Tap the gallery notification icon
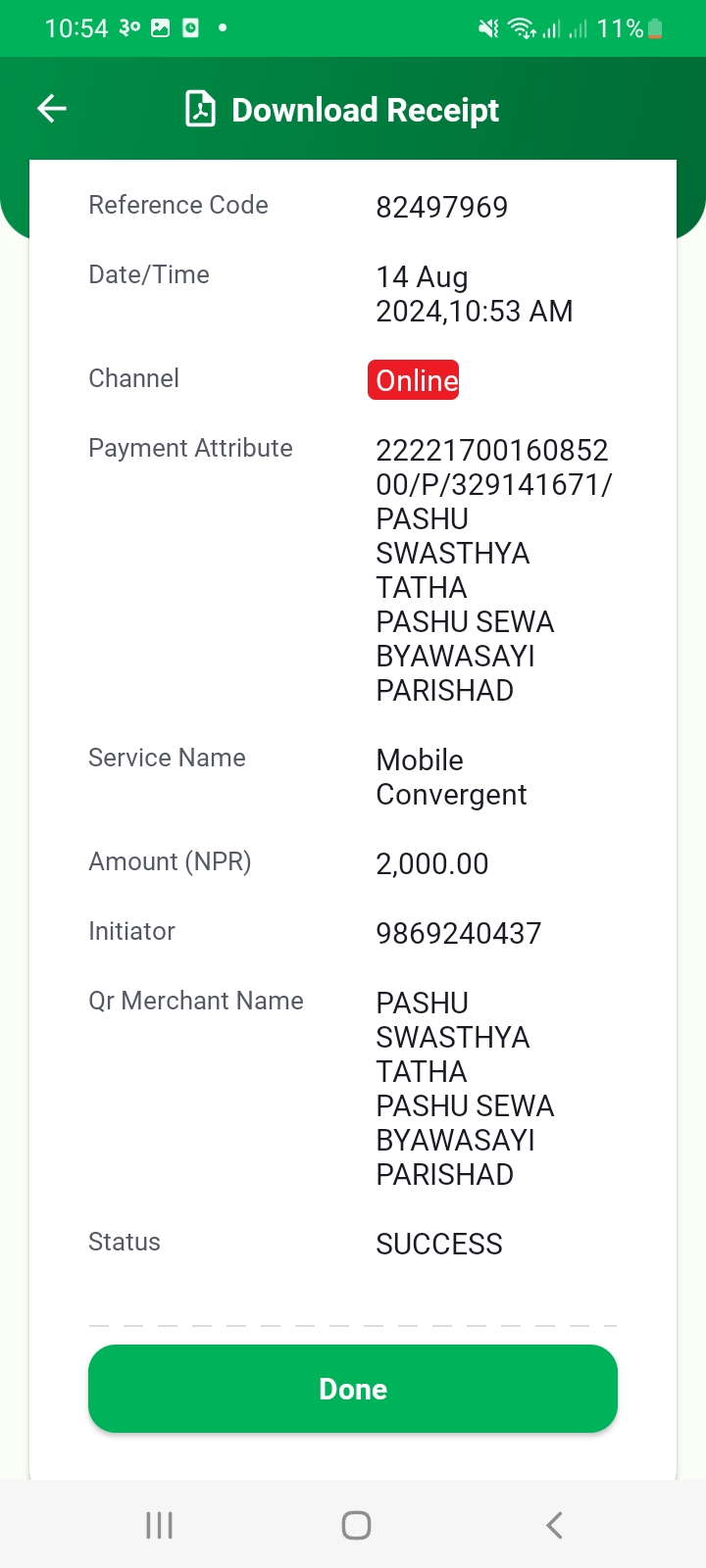The height and width of the screenshot is (1568, 706). [160, 28]
